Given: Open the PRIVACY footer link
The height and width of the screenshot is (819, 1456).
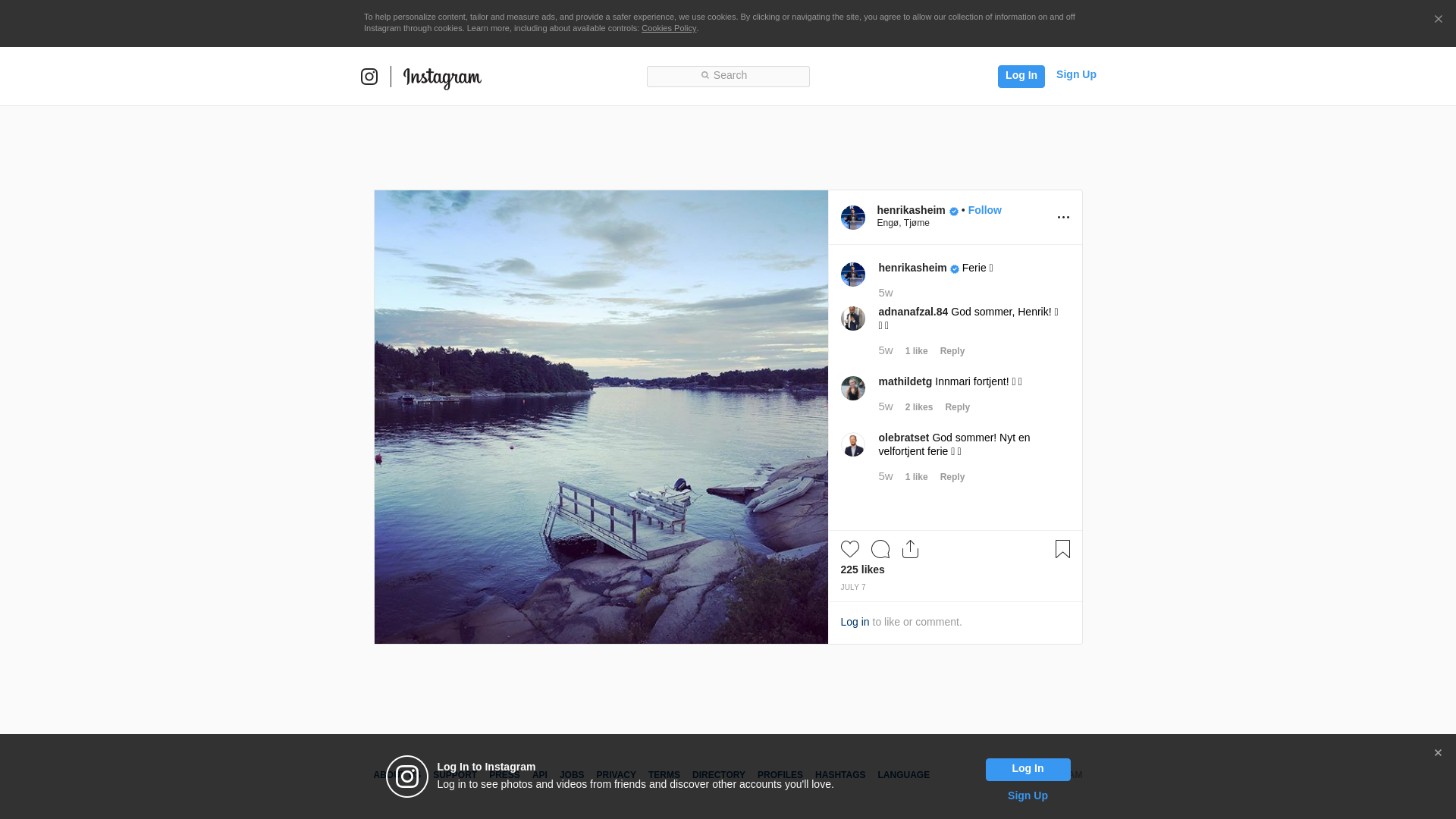Looking at the screenshot, I should pos(616,775).
